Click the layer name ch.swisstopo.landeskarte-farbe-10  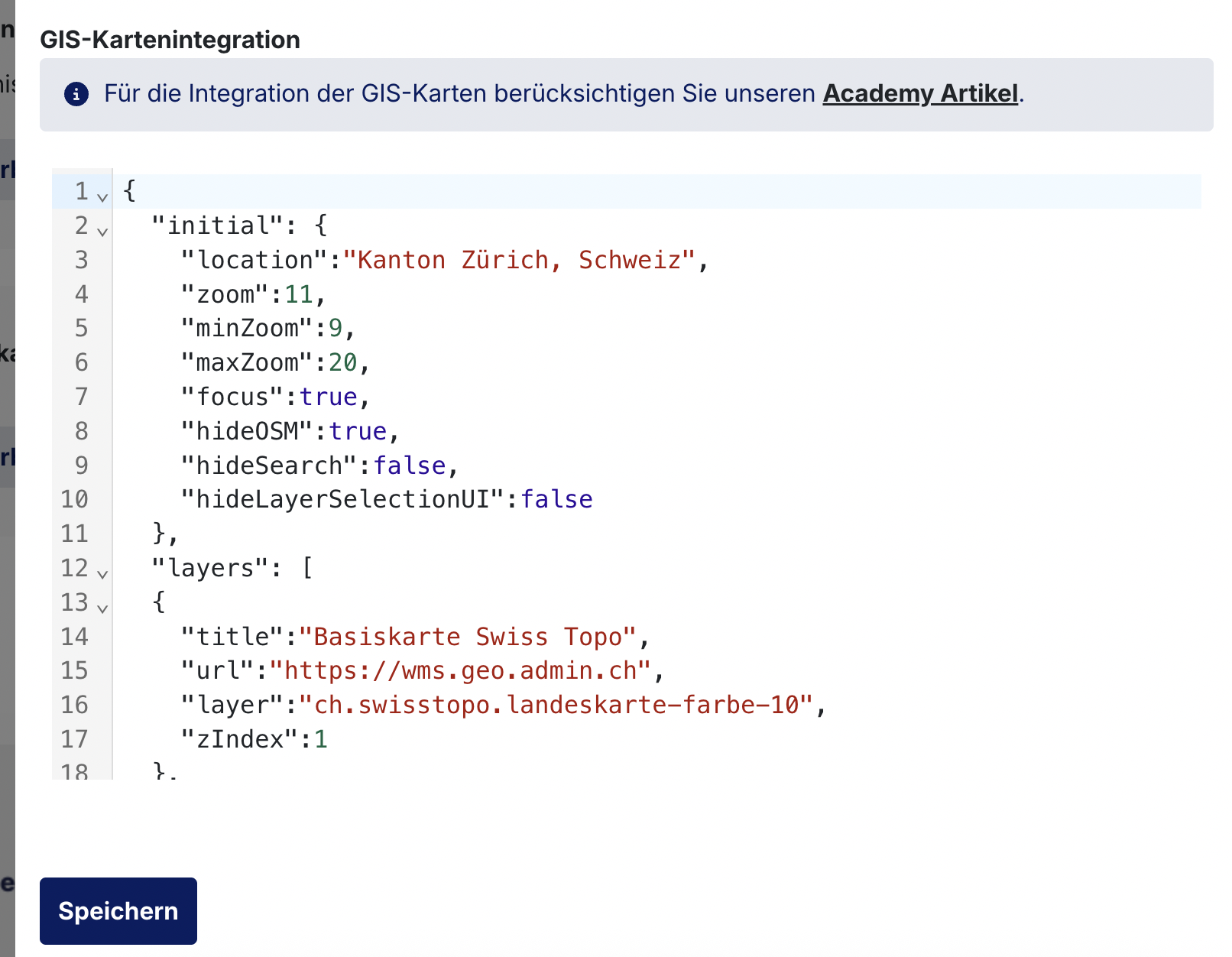tap(556, 705)
